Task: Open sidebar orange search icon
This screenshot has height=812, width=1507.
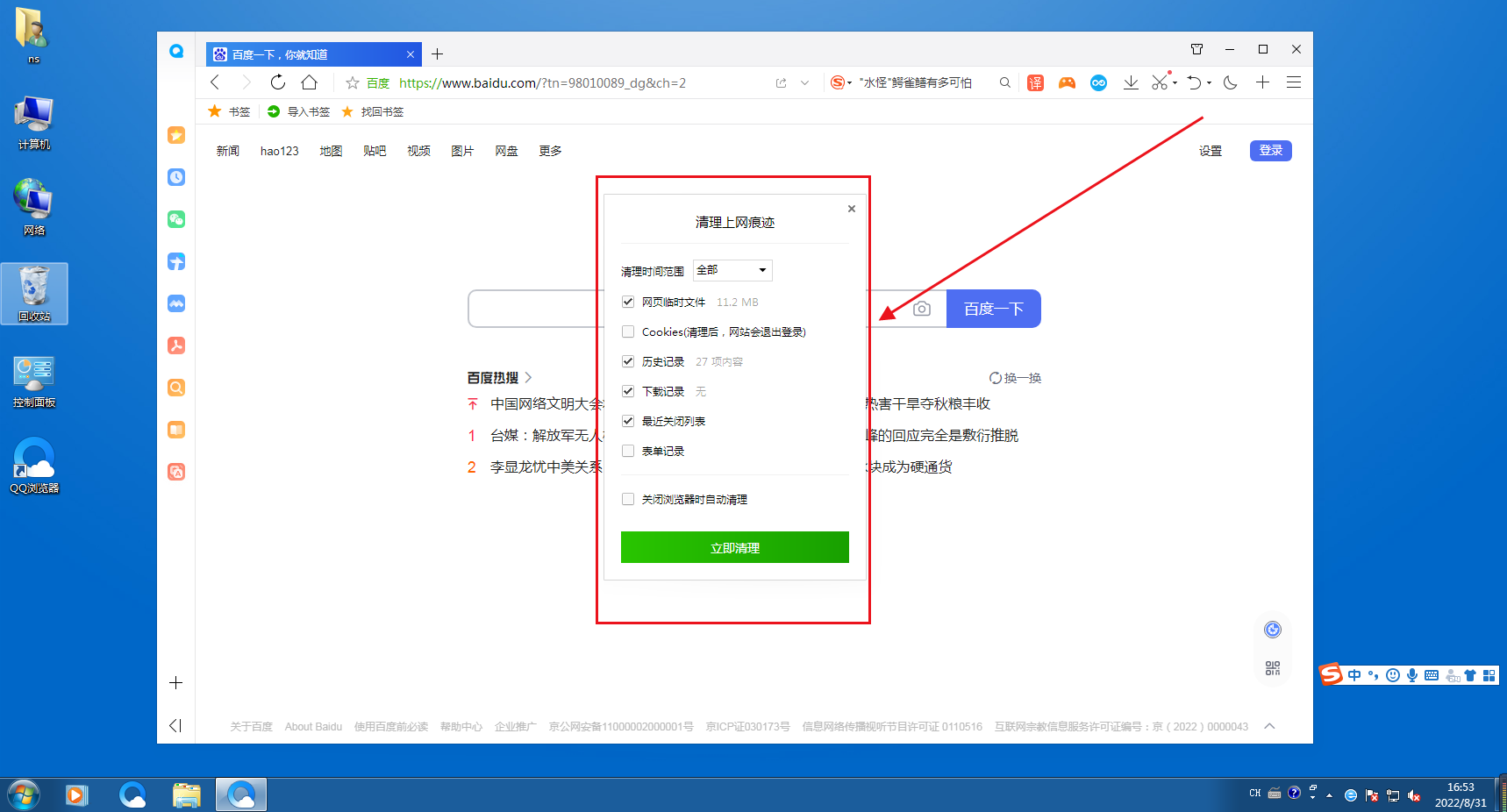Action: (x=176, y=388)
